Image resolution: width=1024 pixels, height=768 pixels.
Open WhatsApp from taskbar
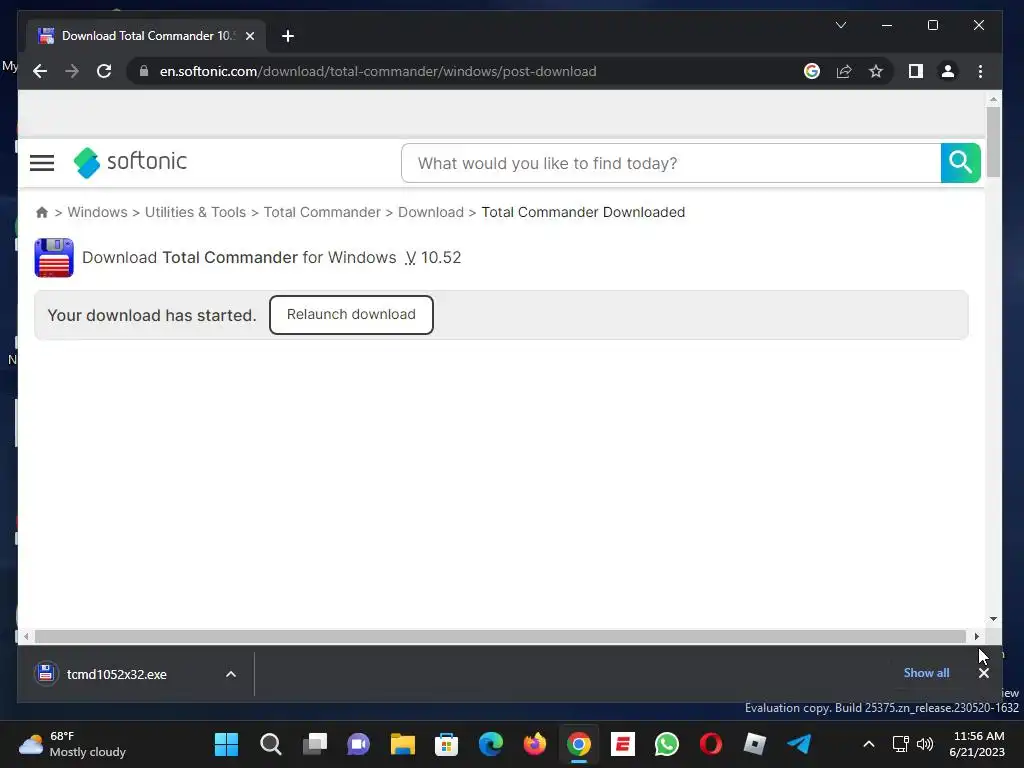[667, 744]
